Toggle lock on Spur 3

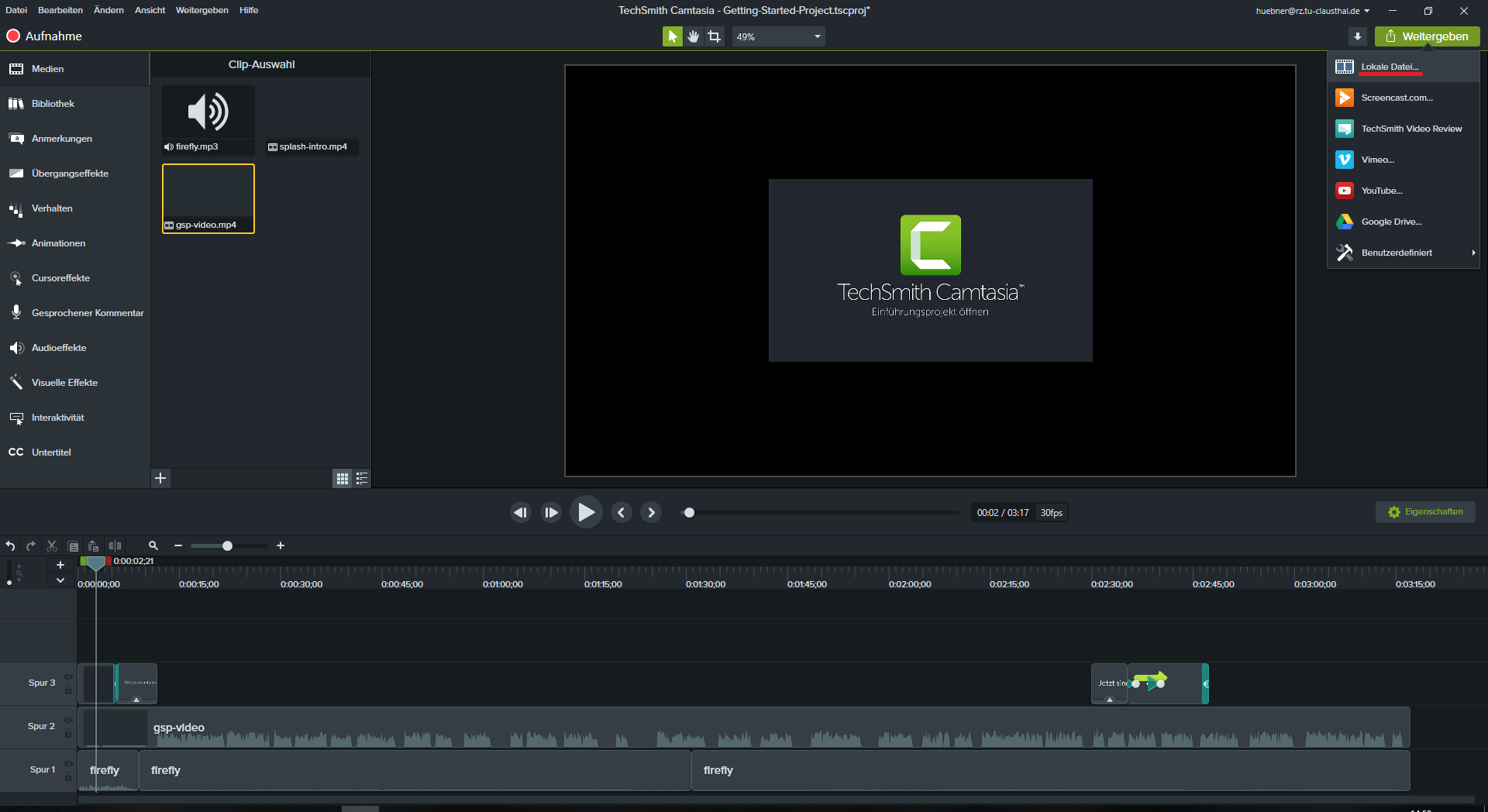[x=68, y=691]
